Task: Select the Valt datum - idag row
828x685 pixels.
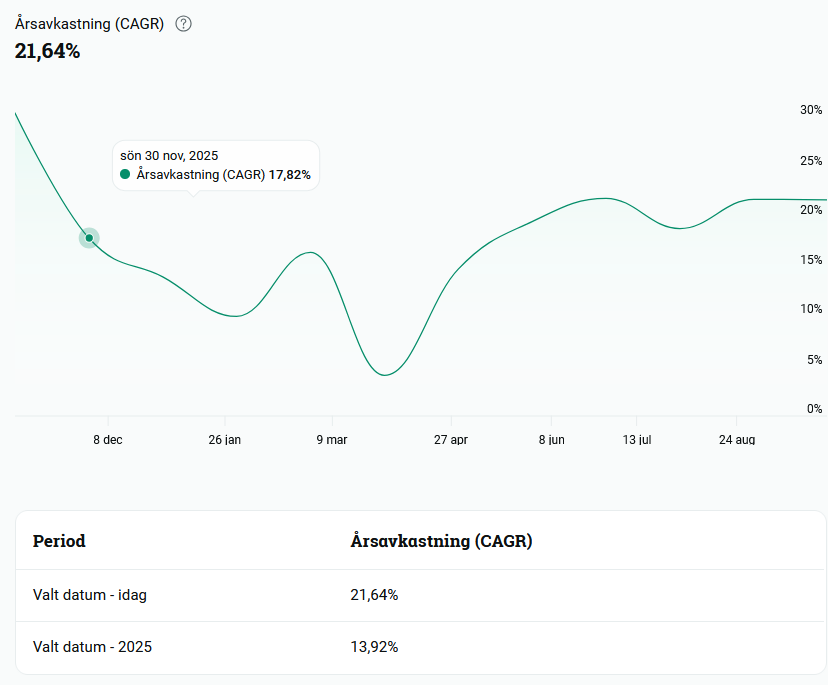Action: point(421,595)
